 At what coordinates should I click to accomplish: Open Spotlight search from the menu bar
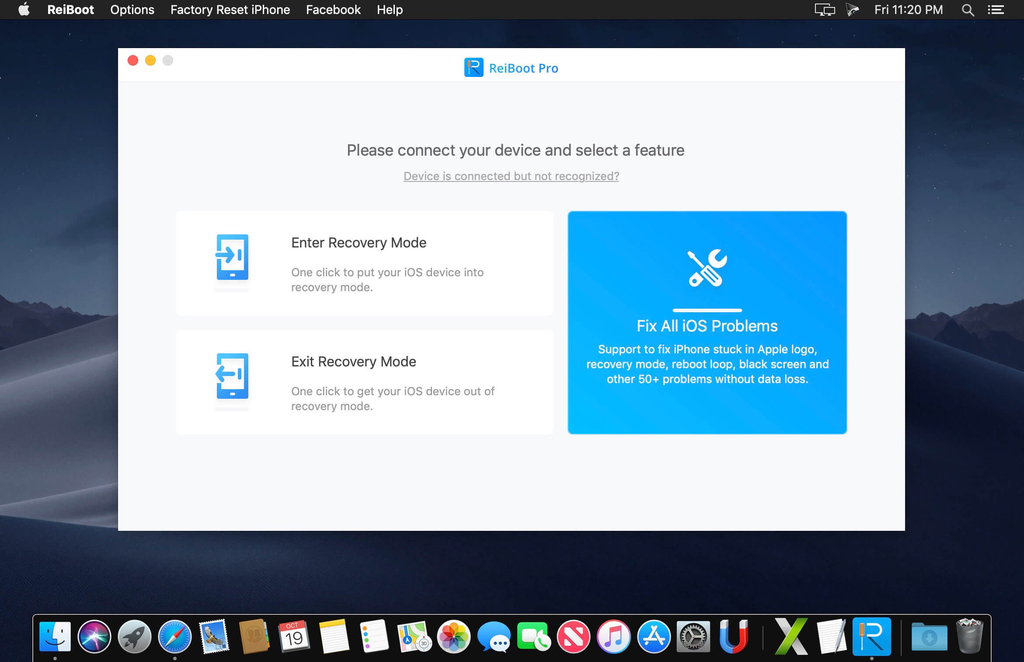point(967,10)
